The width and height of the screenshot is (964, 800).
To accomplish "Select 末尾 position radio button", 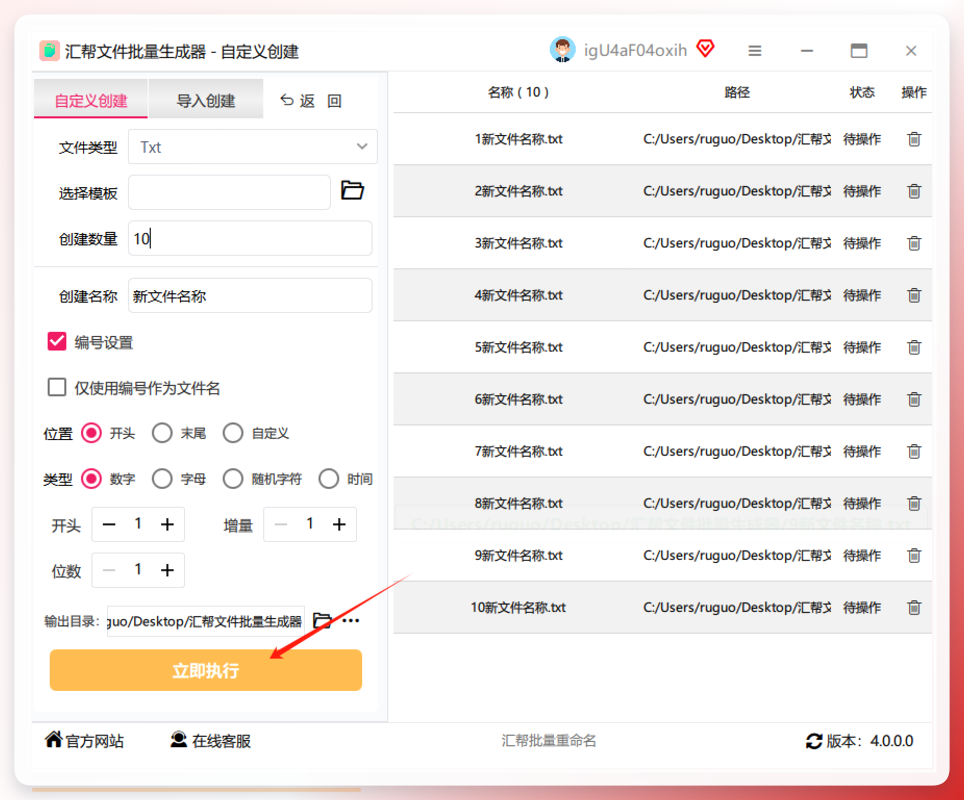I will tap(162, 433).
